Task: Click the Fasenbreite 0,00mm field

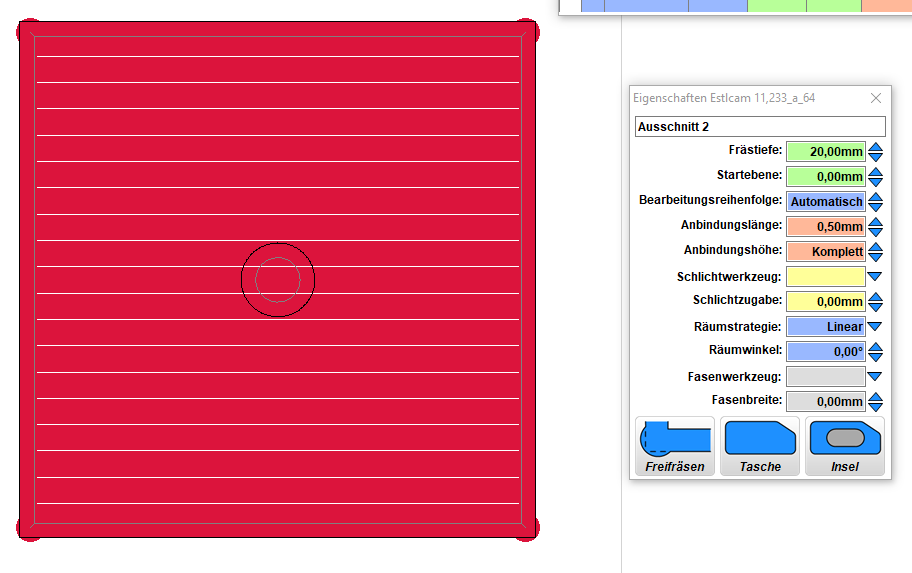Action: click(825, 401)
